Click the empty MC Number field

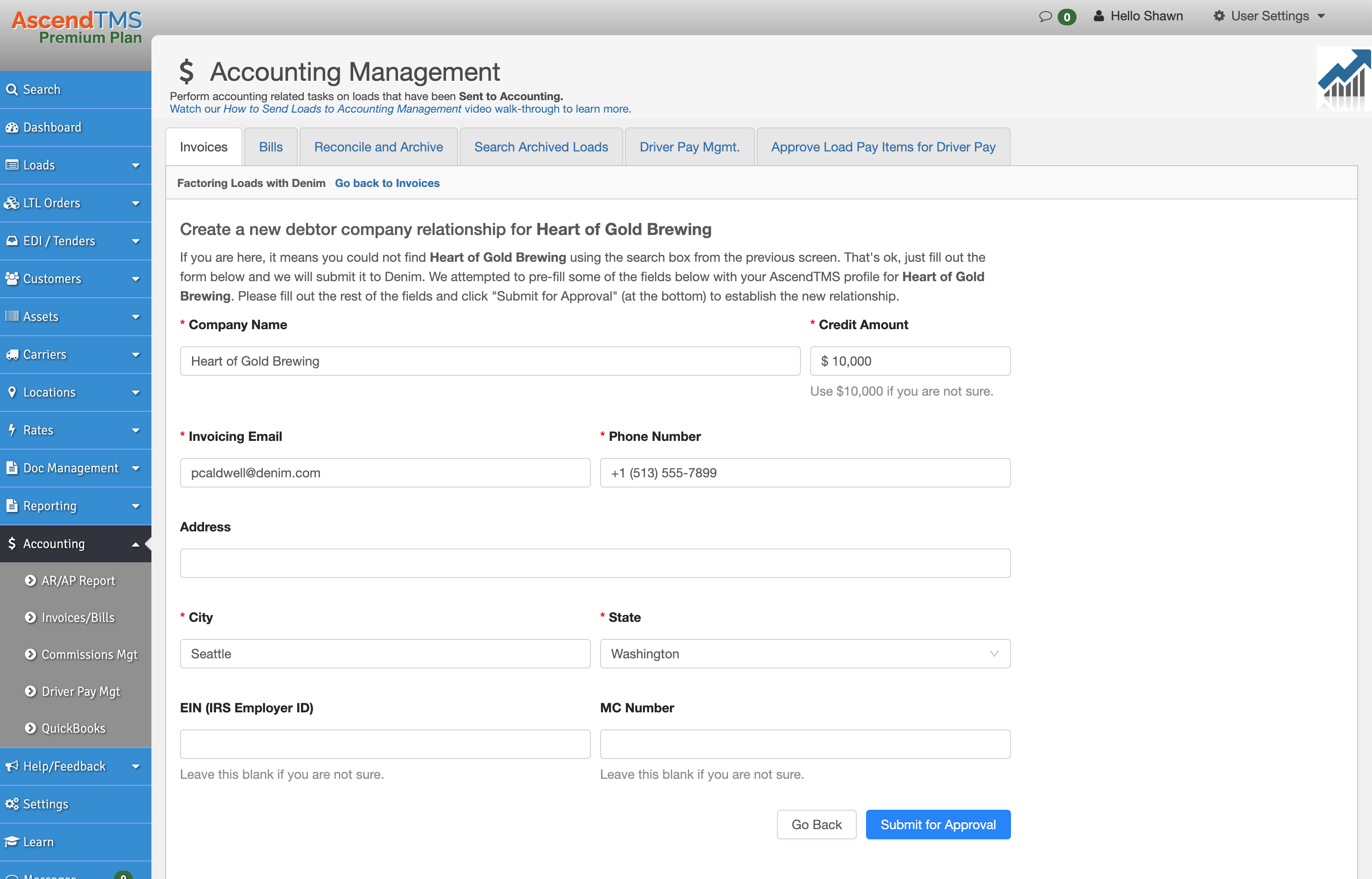click(805, 744)
